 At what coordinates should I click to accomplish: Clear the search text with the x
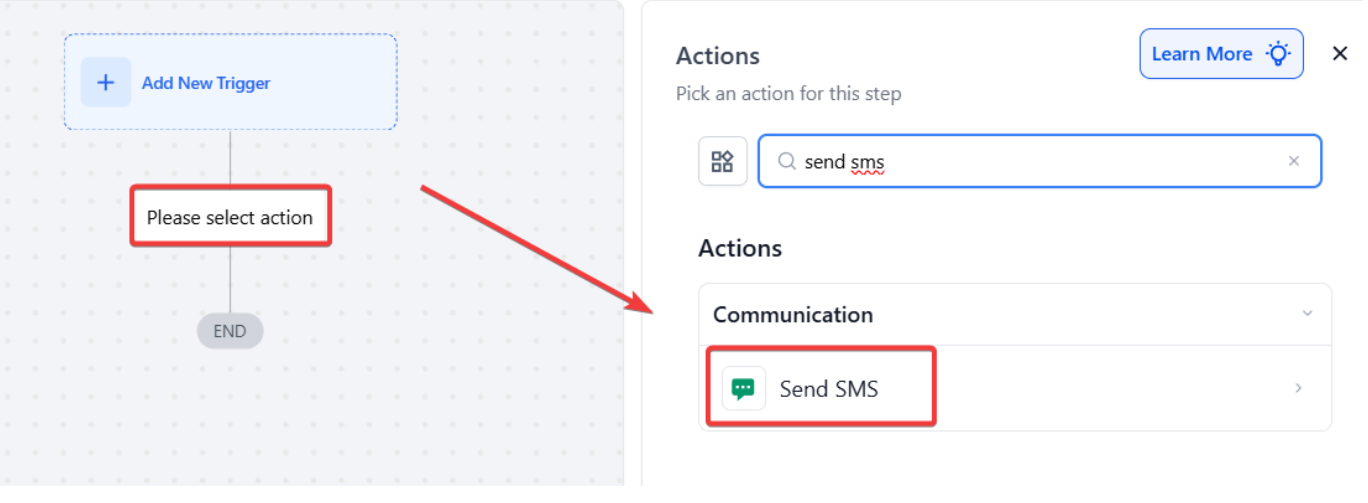(x=1294, y=161)
